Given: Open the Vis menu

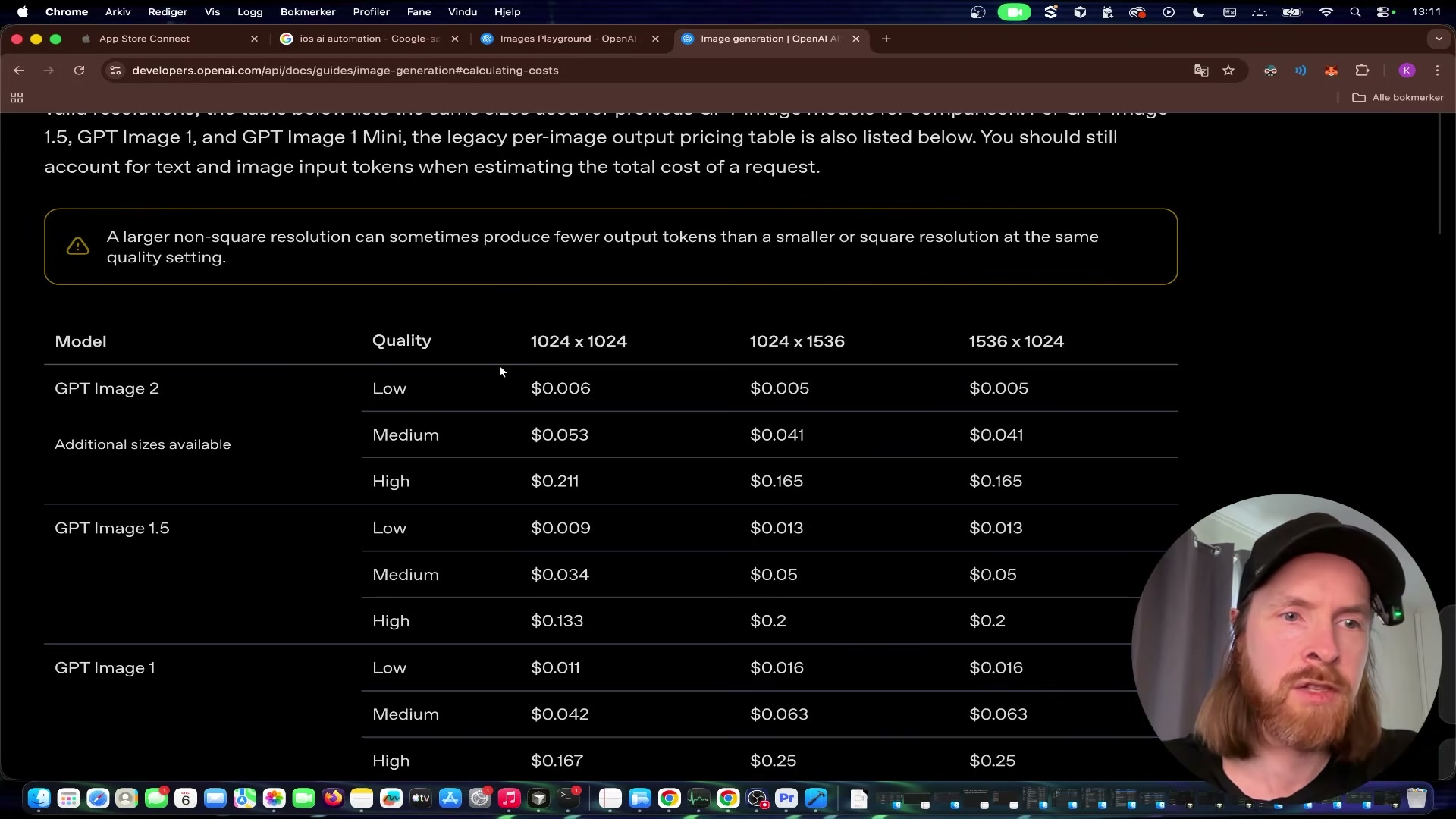Looking at the screenshot, I should coord(212,12).
